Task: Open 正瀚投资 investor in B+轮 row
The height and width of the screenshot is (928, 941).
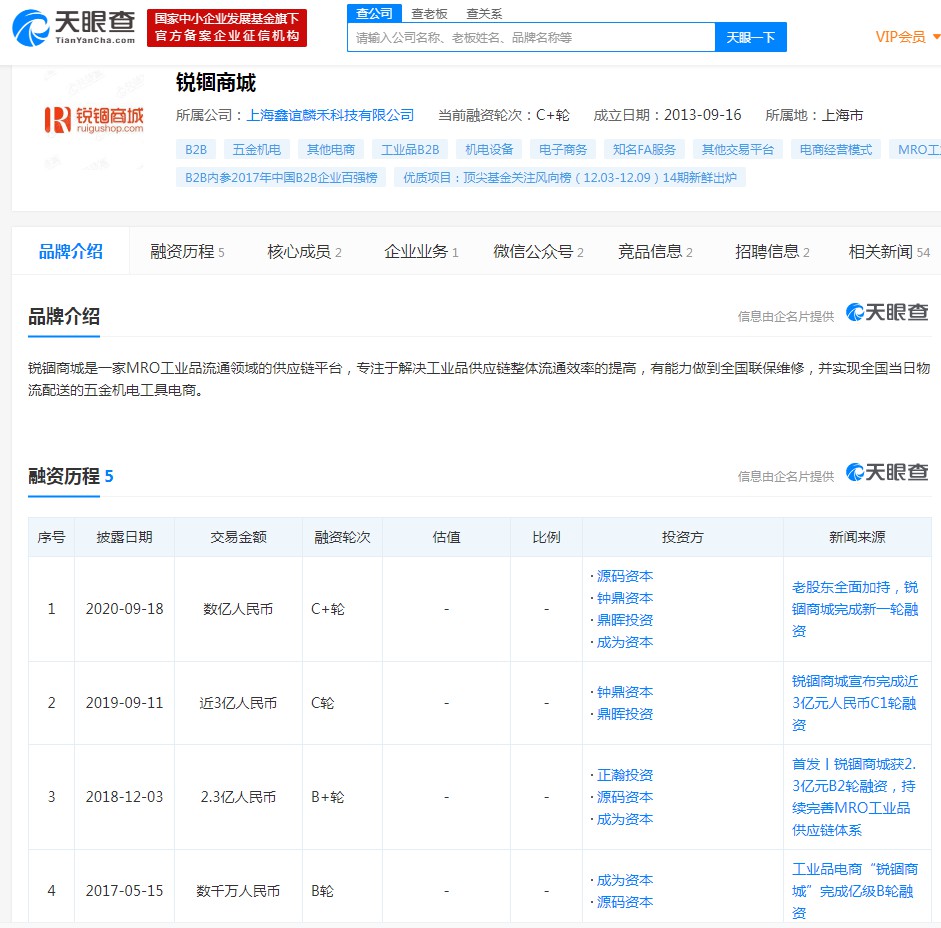Action: 625,775
